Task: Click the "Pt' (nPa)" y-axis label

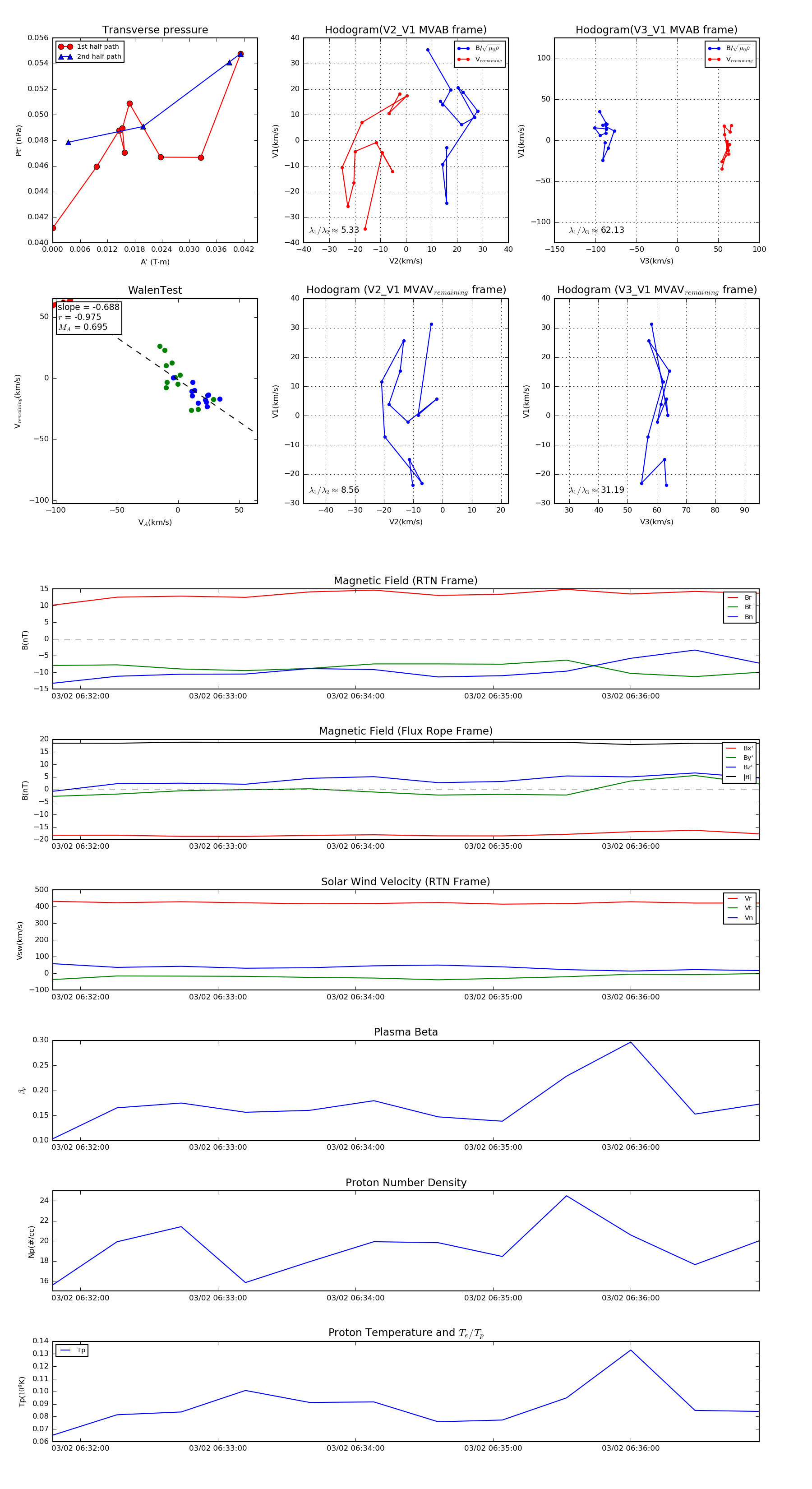Action: pos(18,140)
